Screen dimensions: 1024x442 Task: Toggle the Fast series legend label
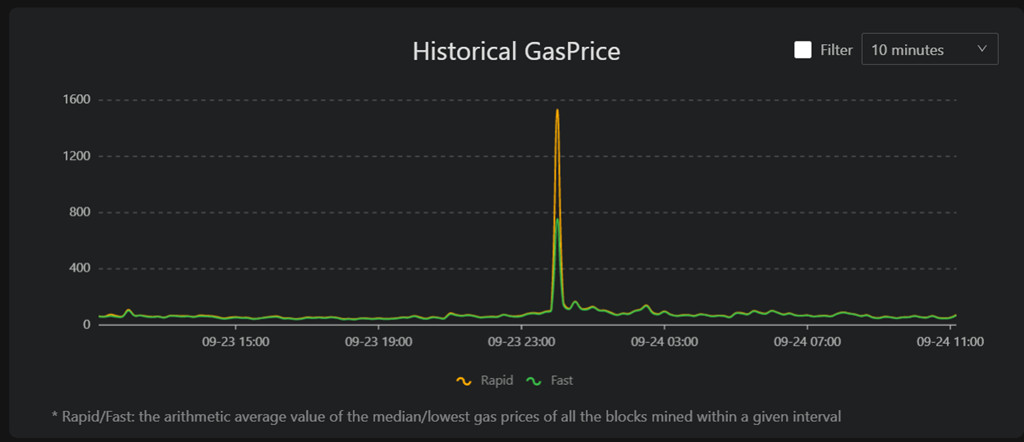pos(562,380)
